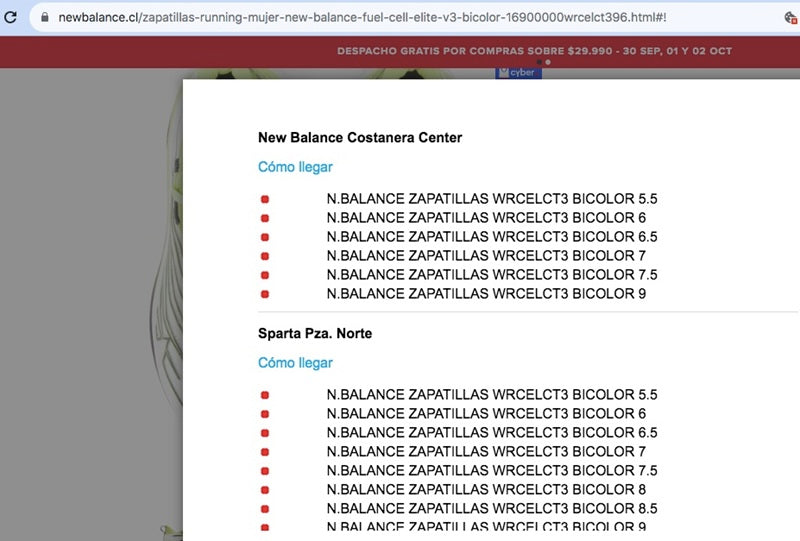The width and height of the screenshot is (800, 541).
Task: Click the cyber badge above the popup
Action: tap(518, 72)
